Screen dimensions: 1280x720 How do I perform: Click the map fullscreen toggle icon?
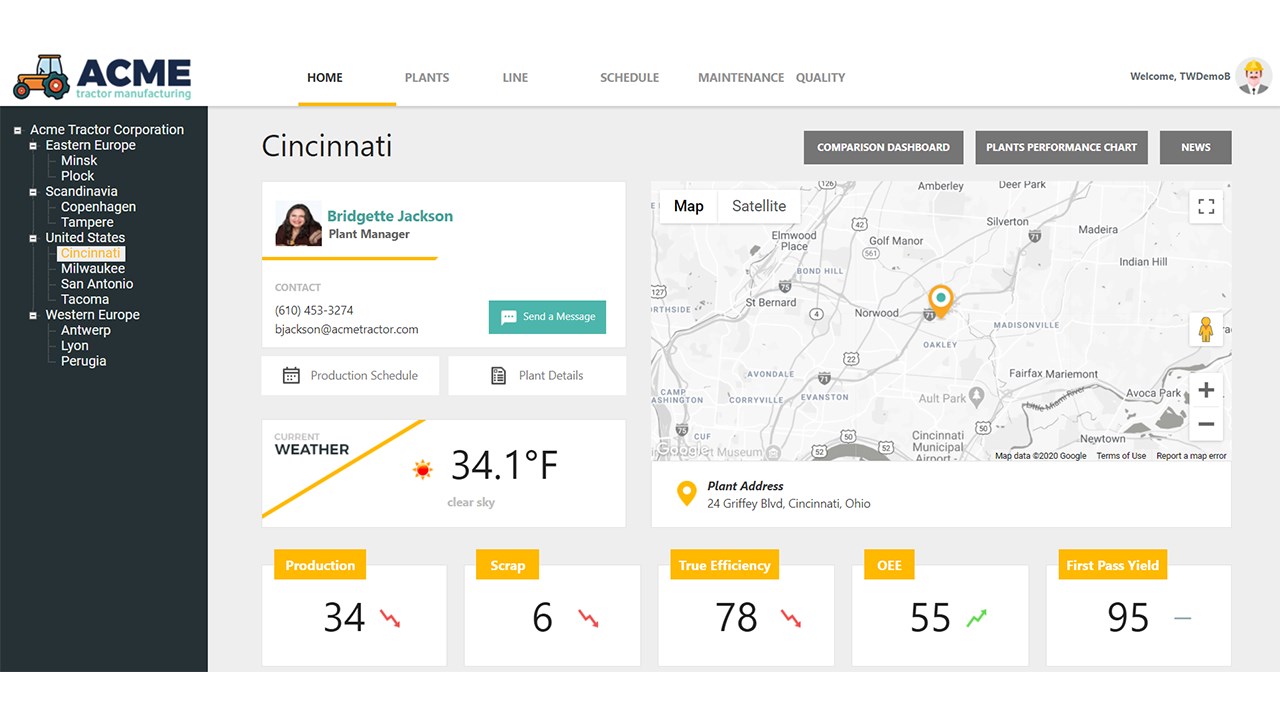[x=1206, y=206]
